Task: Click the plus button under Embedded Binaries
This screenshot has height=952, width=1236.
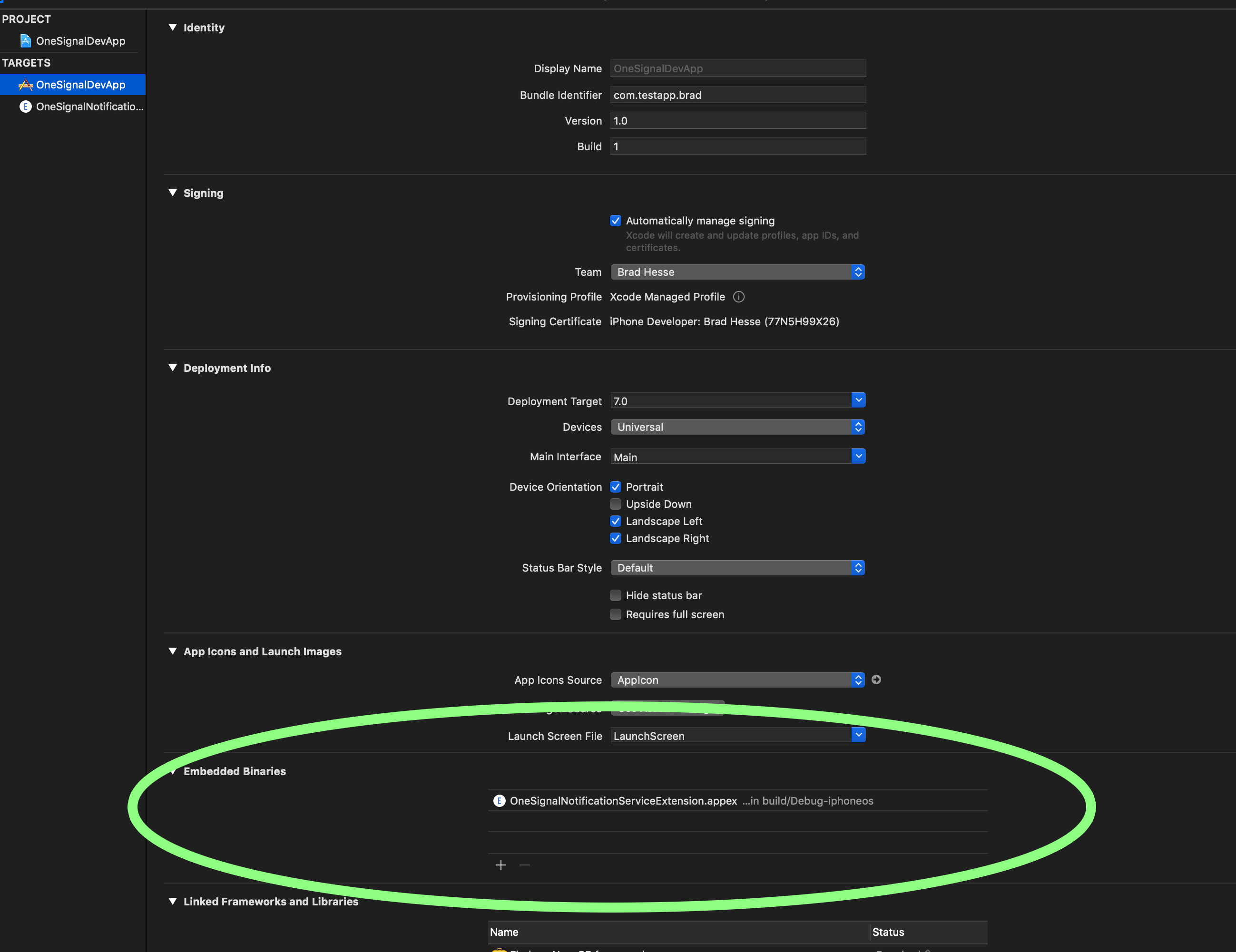Action: [x=501, y=865]
